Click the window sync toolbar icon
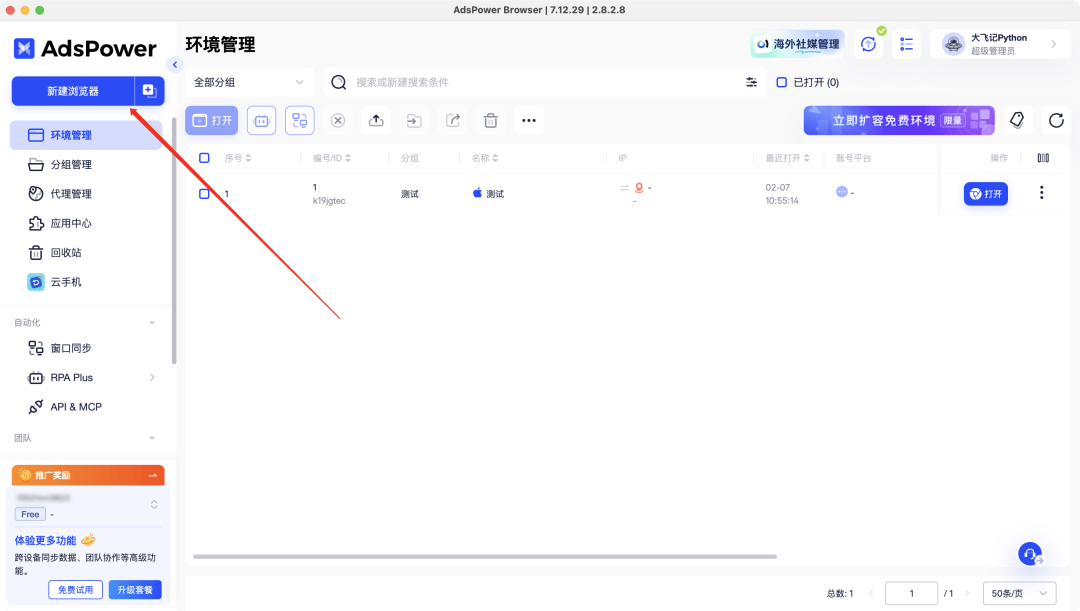This screenshot has width=1080, height=611. pyautogui.click(x=300, y=121)
